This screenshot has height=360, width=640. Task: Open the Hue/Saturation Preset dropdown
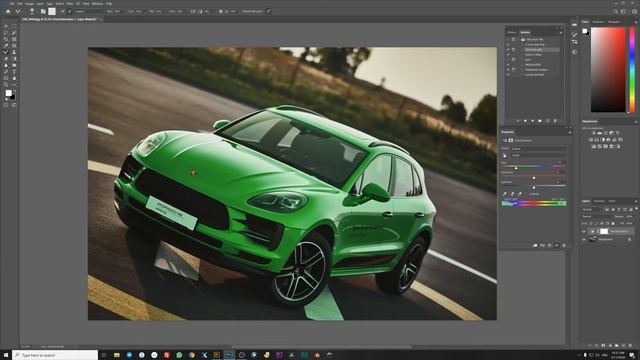coord(539,149)
